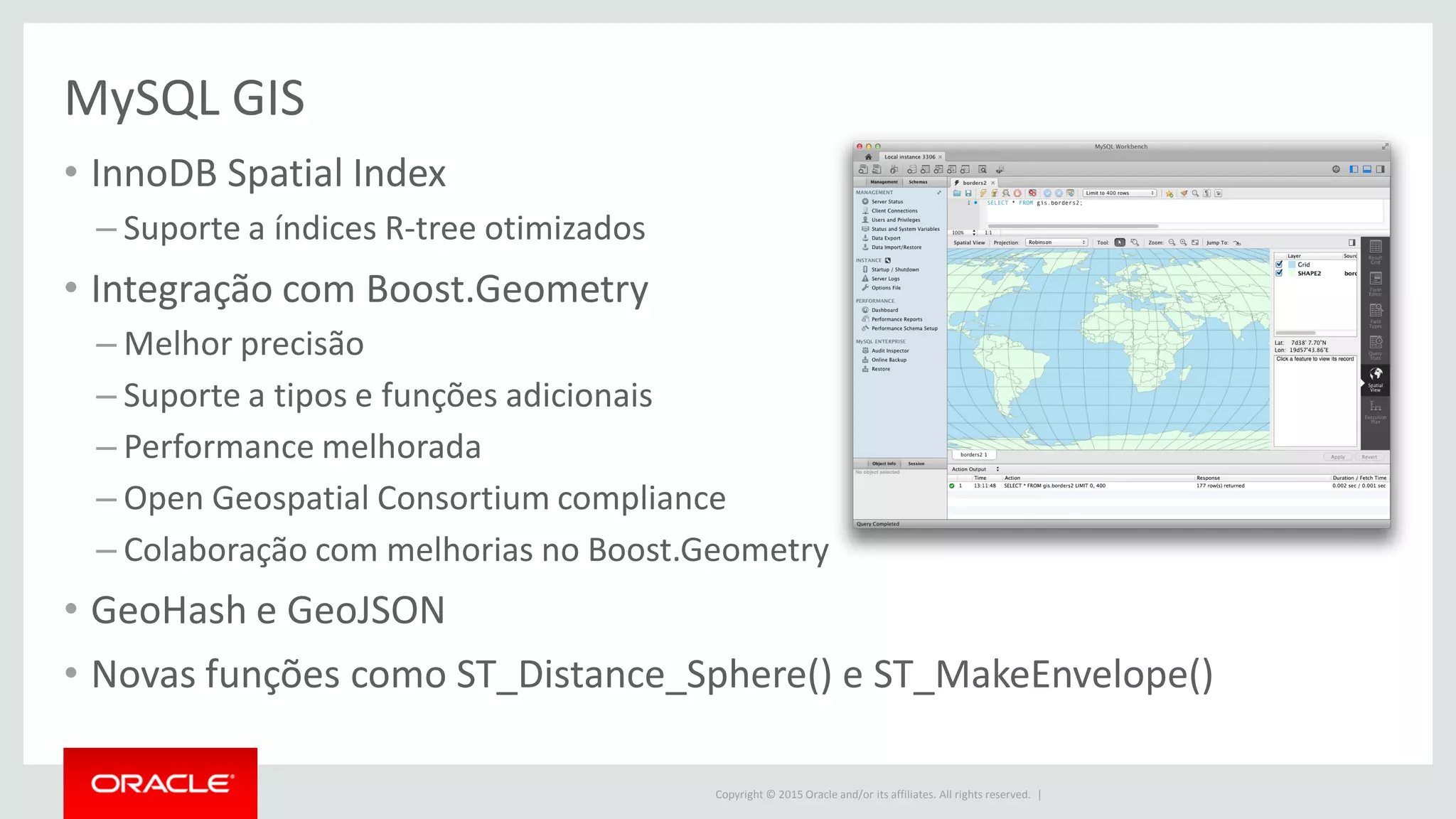The image size is (1456, 819).
Task: Click the SHAPE2 layer color swatch
Action: [x=1292, y=273]
